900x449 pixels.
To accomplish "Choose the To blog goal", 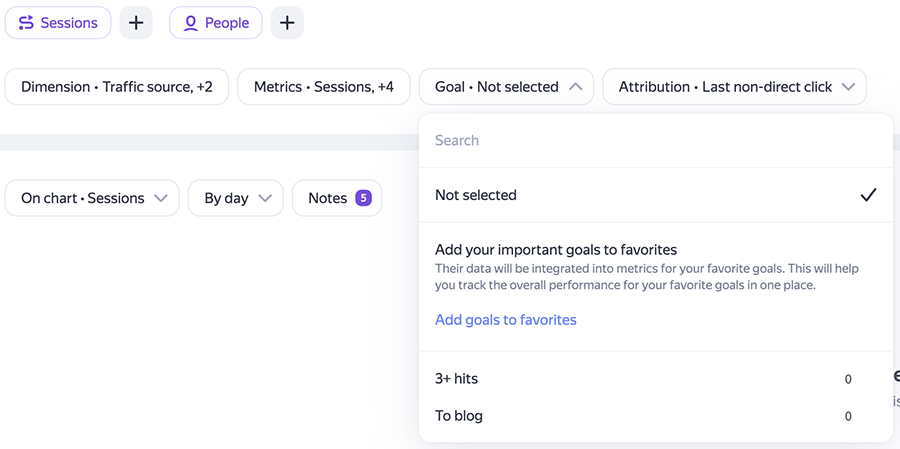I will point(655,416).
